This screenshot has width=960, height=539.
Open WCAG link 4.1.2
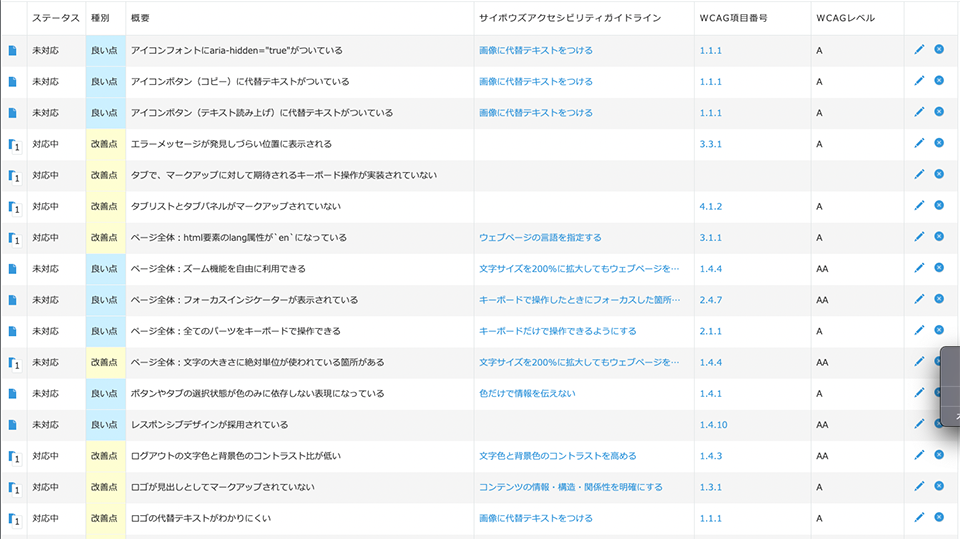click(711, 207)
